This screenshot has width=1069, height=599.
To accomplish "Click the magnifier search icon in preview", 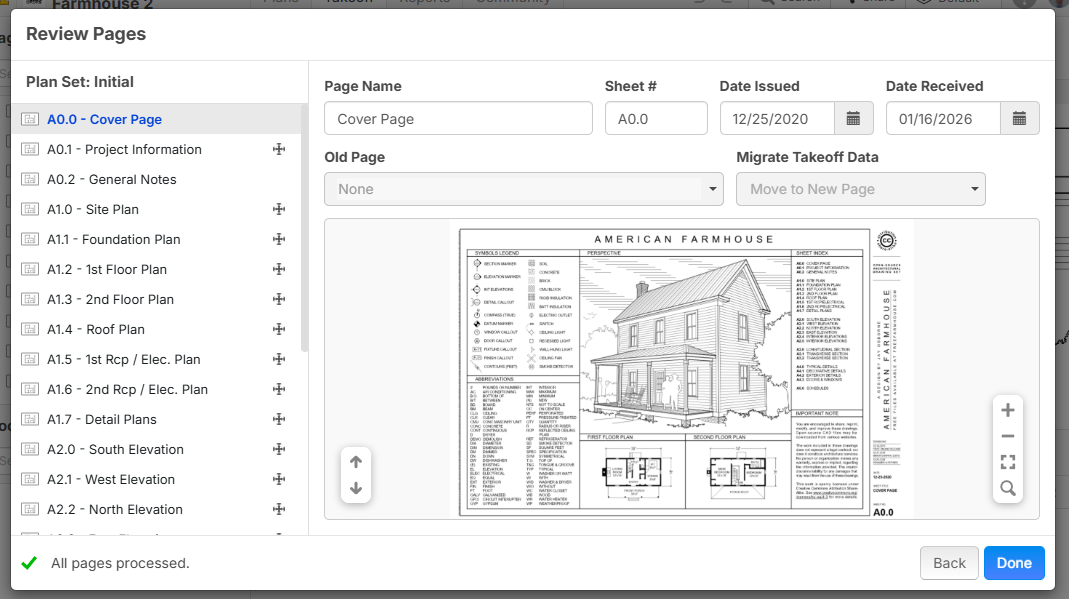I will [x=1007, y=488].
